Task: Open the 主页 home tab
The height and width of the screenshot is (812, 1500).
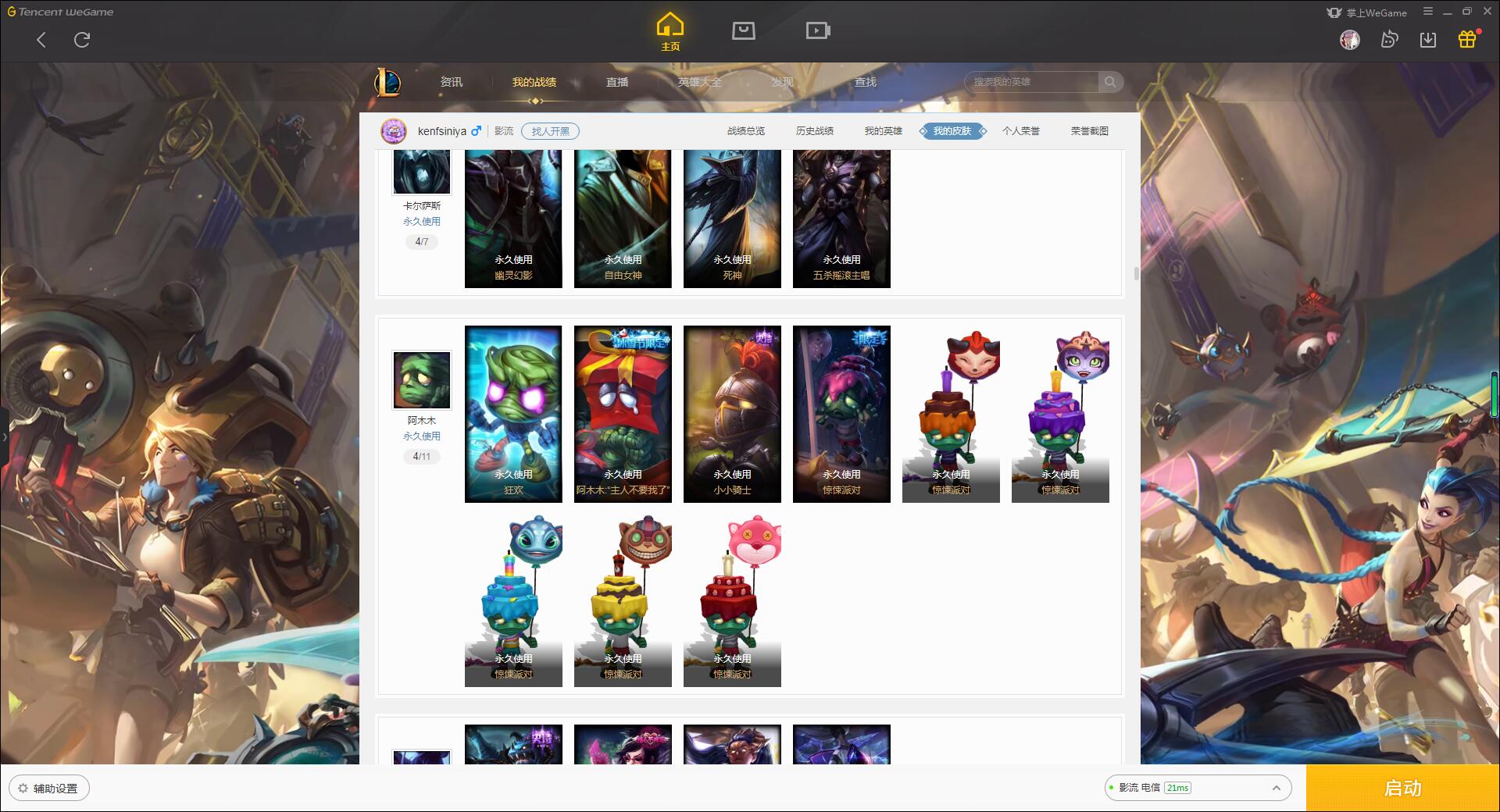Action: point(670,32)
